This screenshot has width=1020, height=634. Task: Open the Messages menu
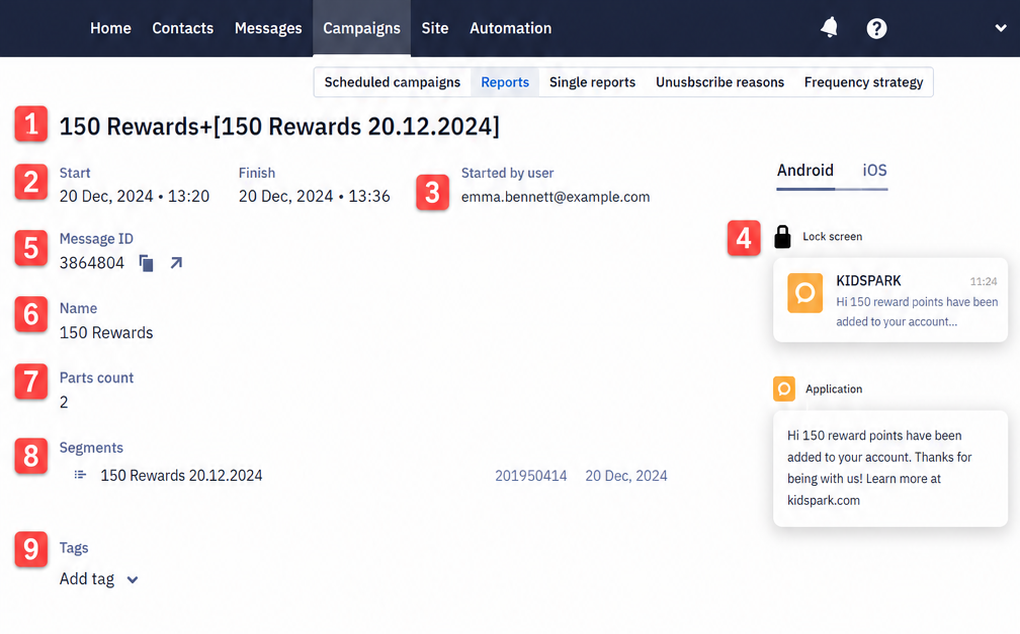(268, 28)
